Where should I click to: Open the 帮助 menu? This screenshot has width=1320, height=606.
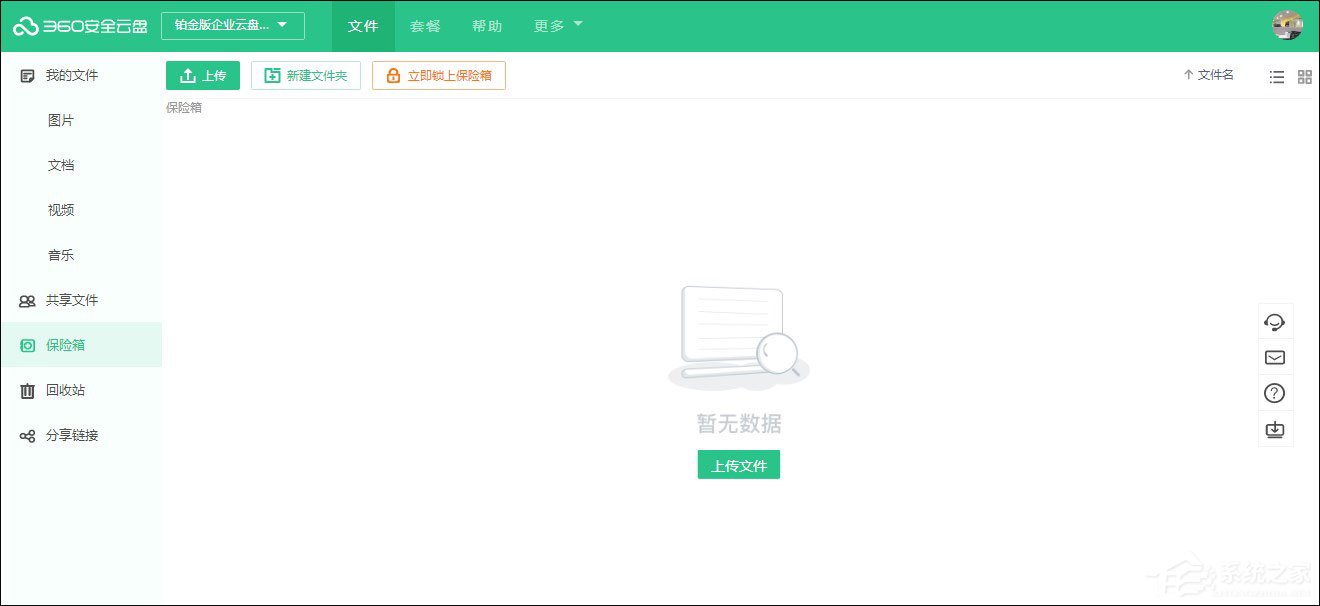click(x=487, y=26)
